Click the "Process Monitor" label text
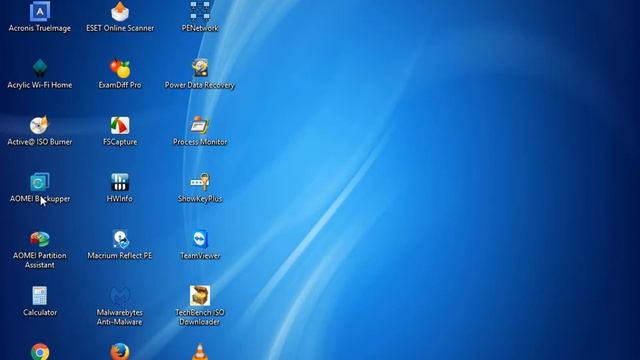Viewport: 640px width, 360px height. click(x=200, y=142)
